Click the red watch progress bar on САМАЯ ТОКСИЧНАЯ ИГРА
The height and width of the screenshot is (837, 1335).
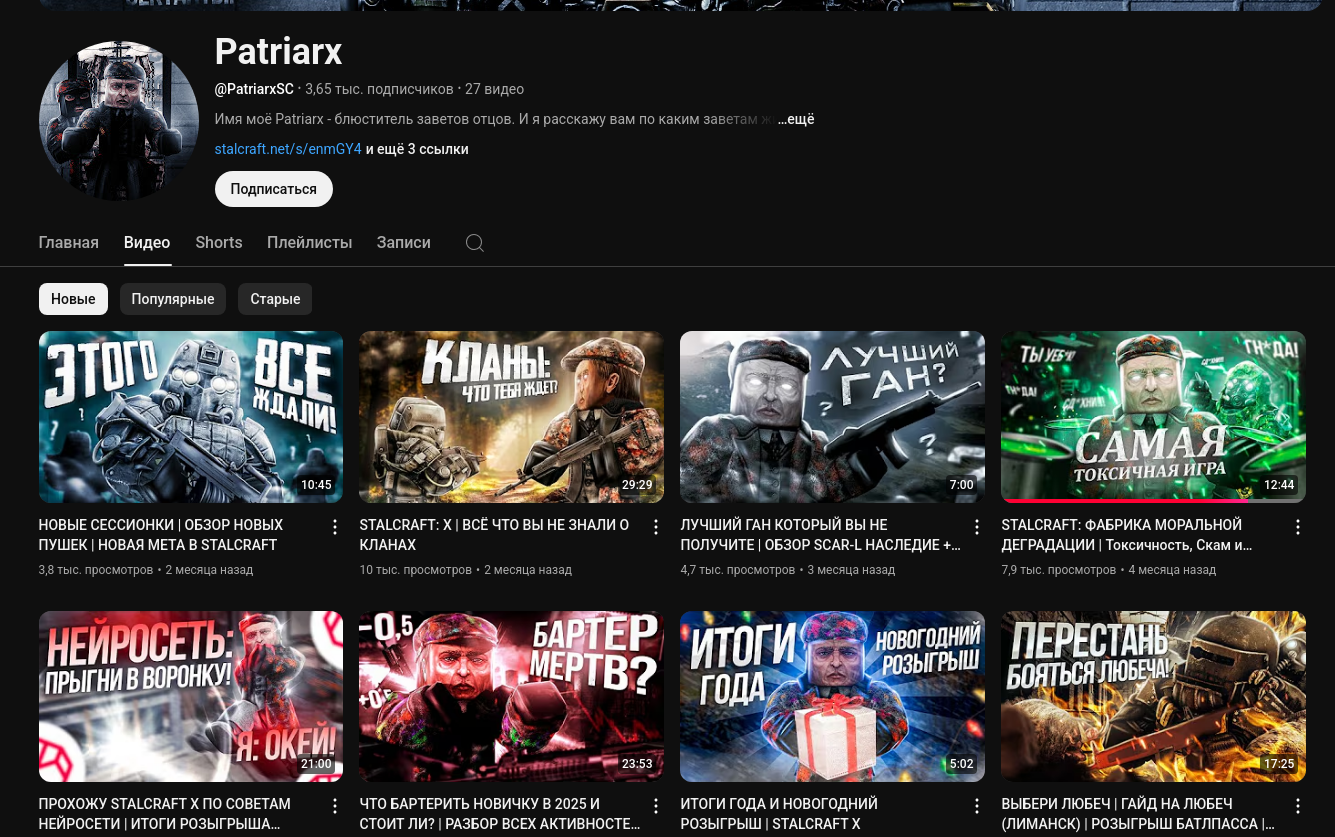[1124, 501]
